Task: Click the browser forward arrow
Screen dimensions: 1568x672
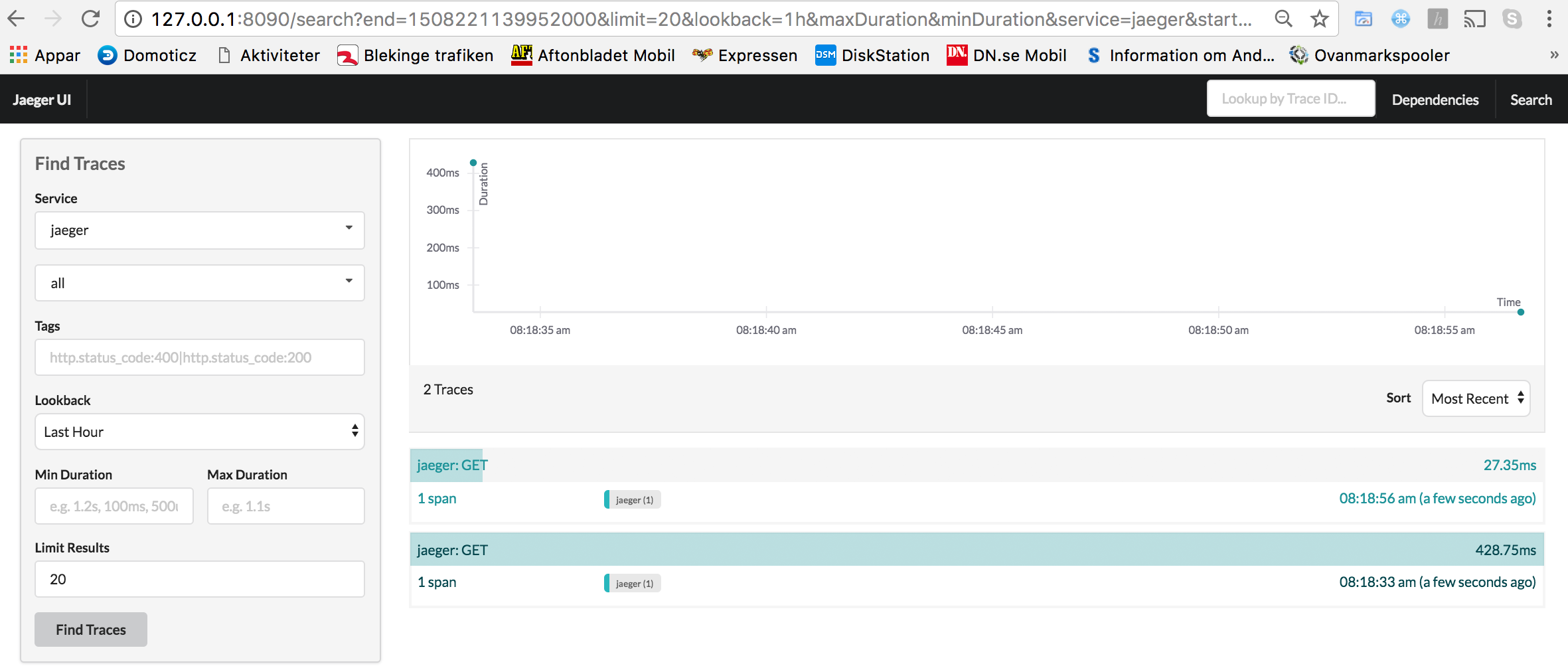Action: coord(53,19)
